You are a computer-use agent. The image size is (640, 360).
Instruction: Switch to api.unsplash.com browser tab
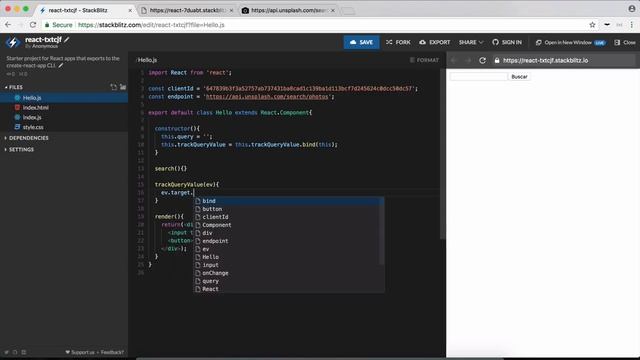tap(288, 10)
